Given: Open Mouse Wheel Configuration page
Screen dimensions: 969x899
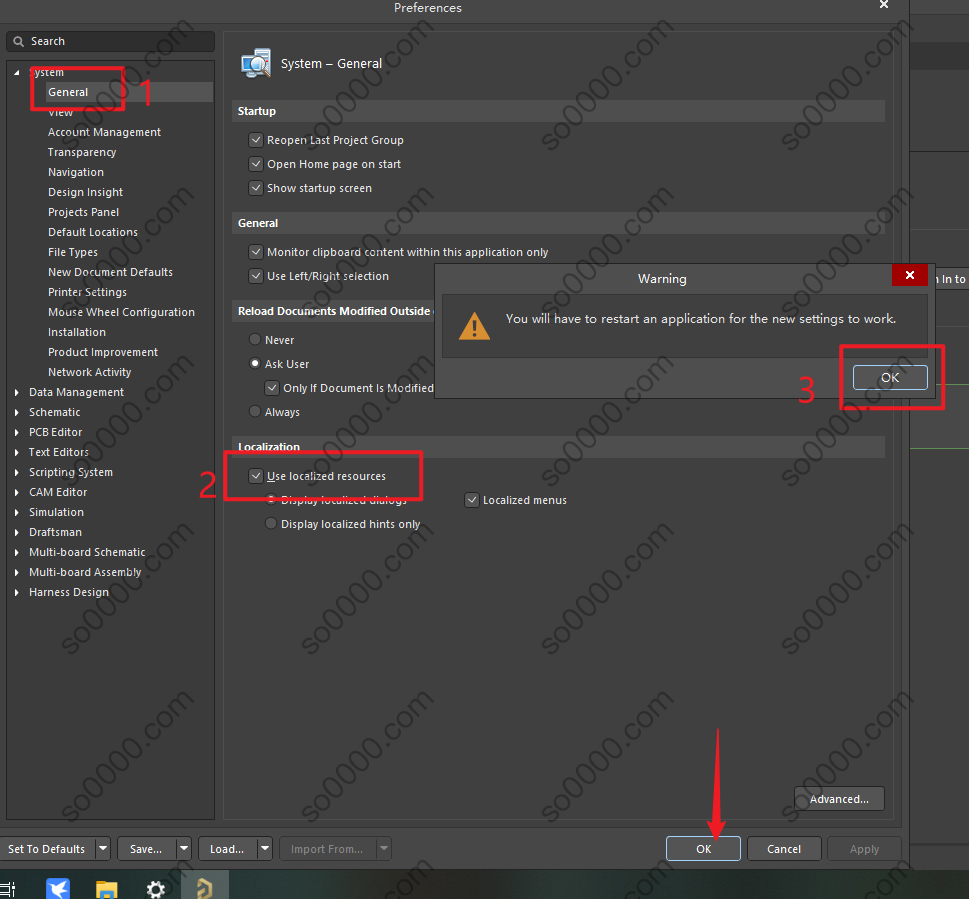Looking at the screenshot, I should (121, 312).
